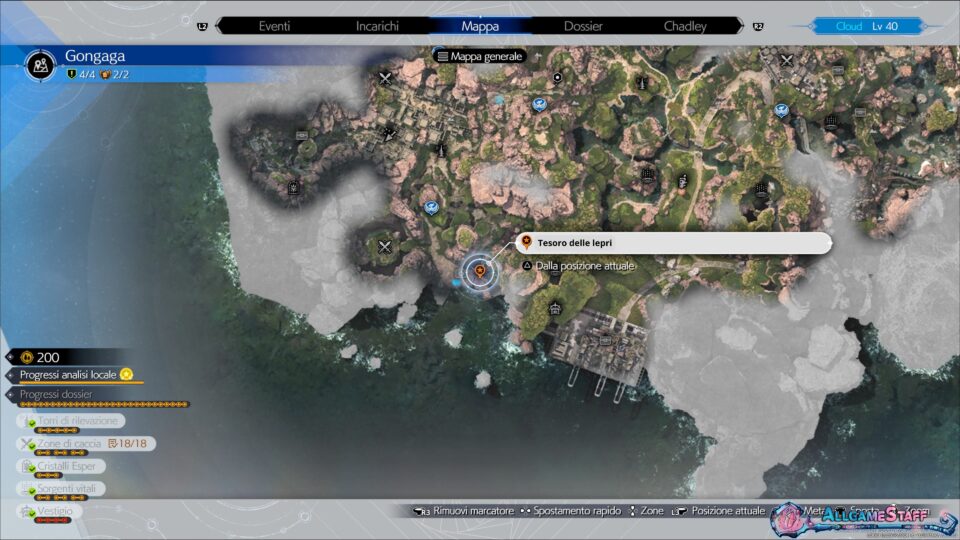Select lifespring icon above Tesoro delle lepri tooltip
The height and width of the screenshot is (540, 960).
tap(647, 176)
